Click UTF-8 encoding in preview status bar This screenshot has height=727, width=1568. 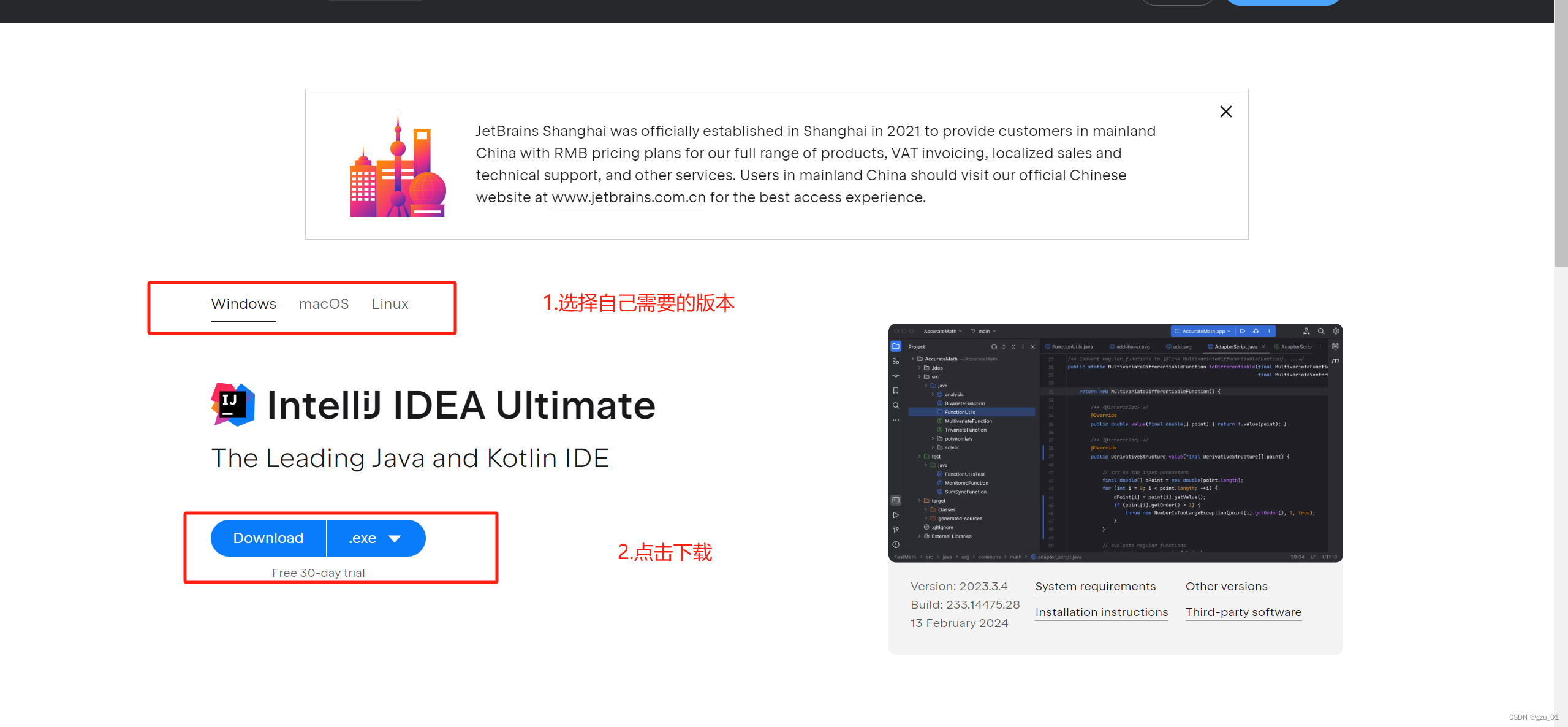1330,557
